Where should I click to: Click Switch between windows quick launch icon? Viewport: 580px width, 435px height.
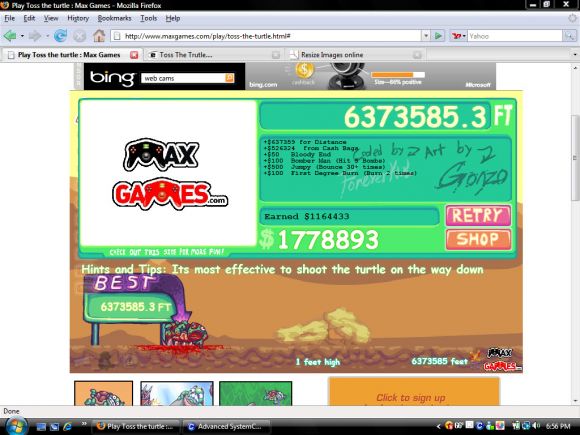click(x=54, y=426)
